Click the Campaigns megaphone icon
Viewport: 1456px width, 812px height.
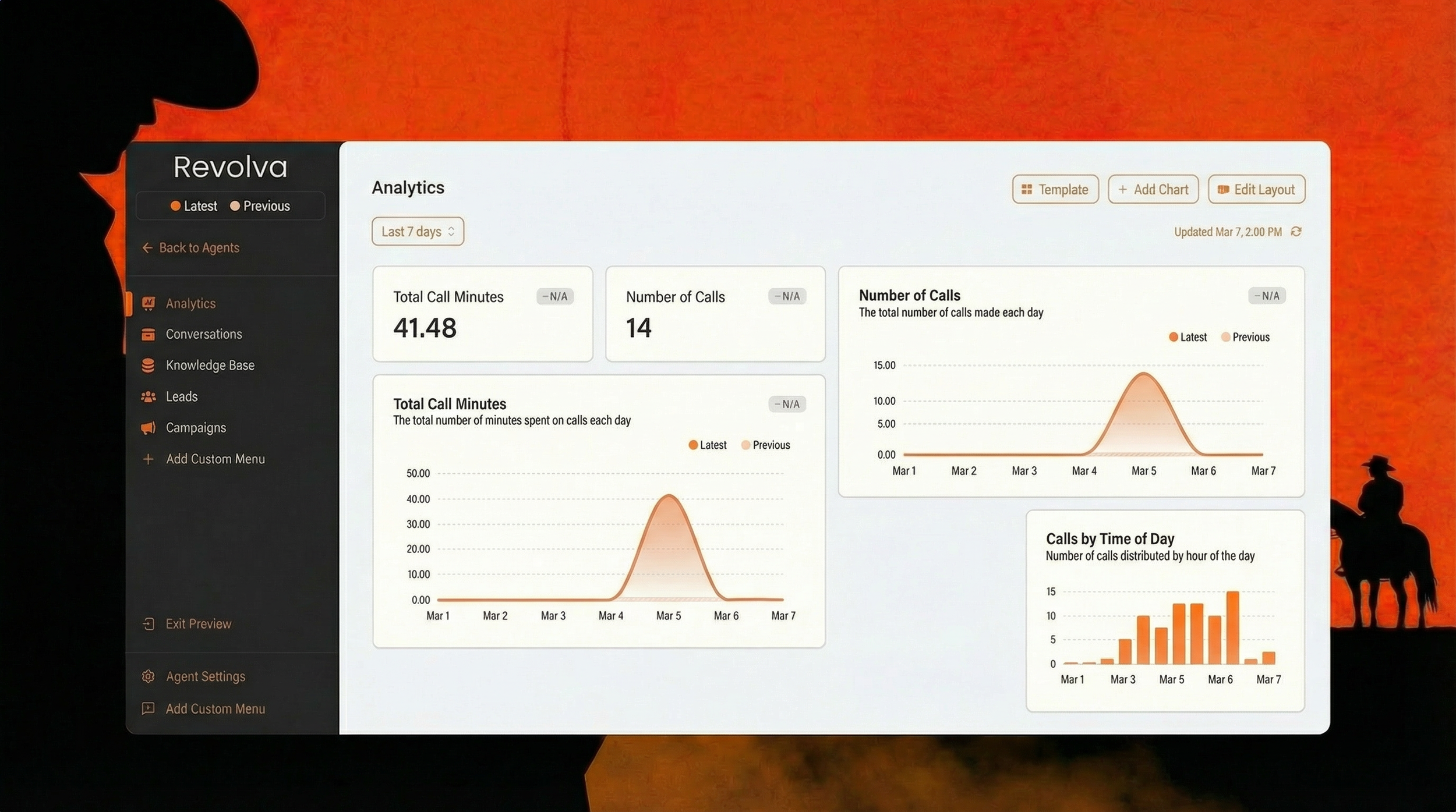click(149, 428)
